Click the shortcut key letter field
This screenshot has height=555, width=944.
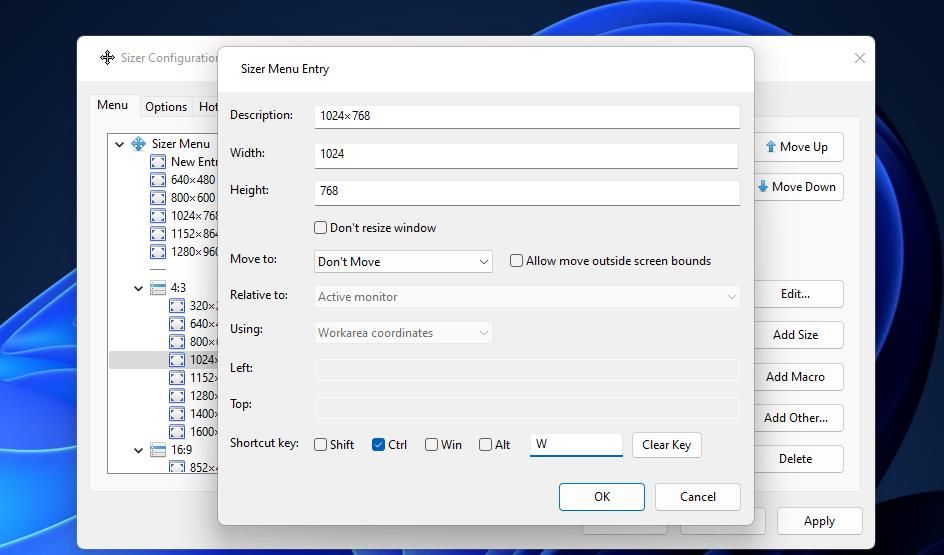576,444
